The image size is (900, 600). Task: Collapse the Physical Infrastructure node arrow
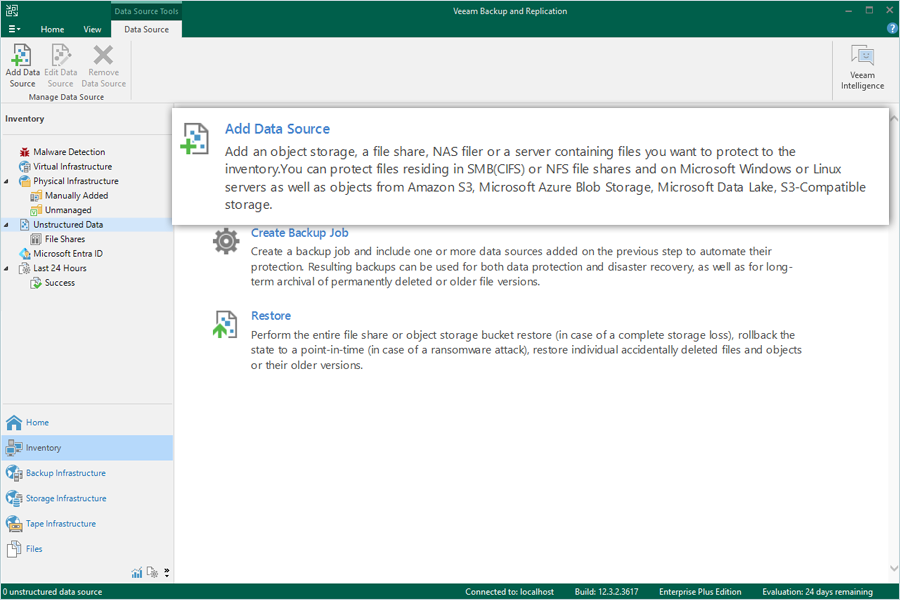tap(6, 181)
